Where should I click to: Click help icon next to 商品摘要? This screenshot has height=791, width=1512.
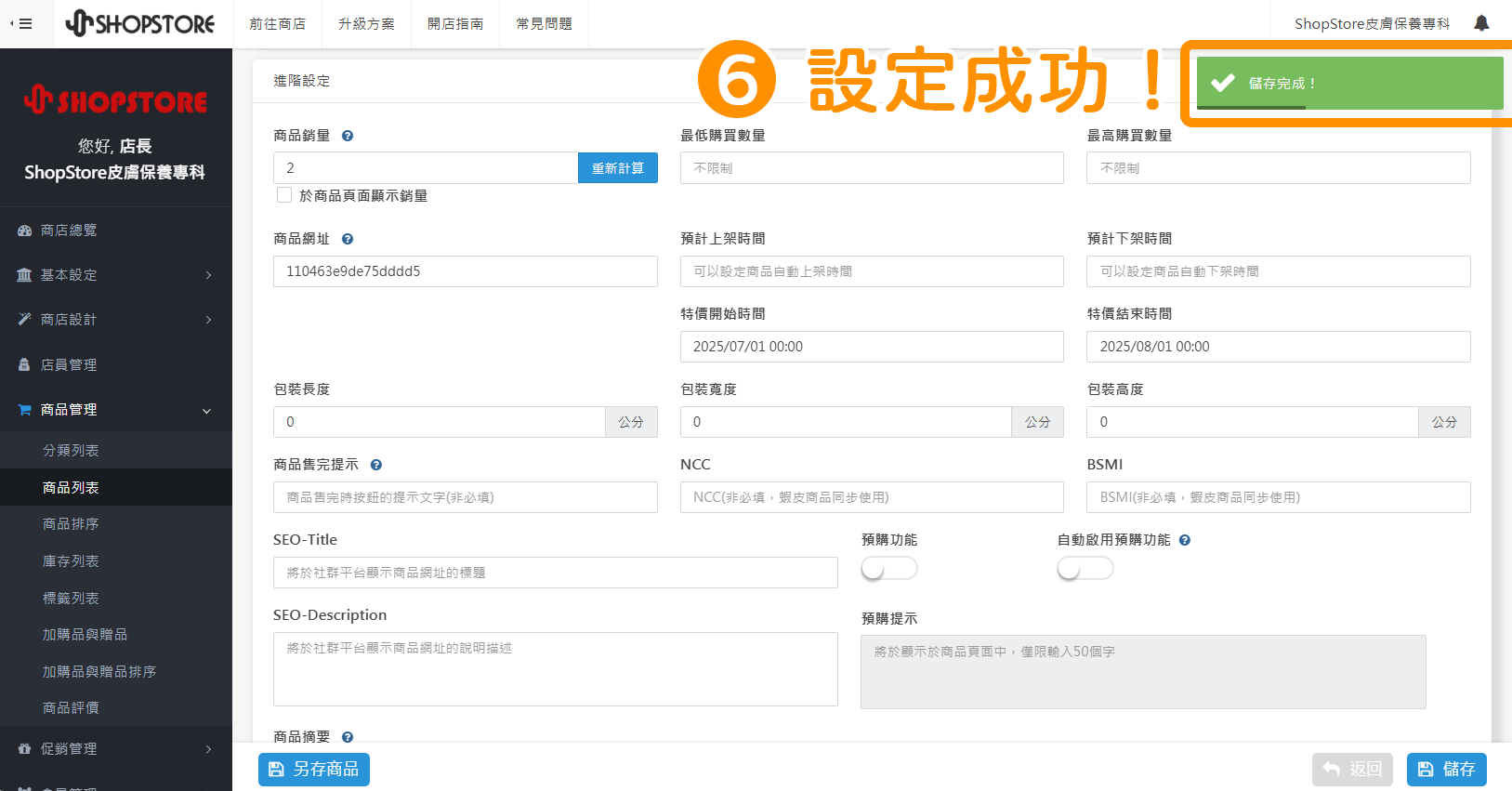348,737
